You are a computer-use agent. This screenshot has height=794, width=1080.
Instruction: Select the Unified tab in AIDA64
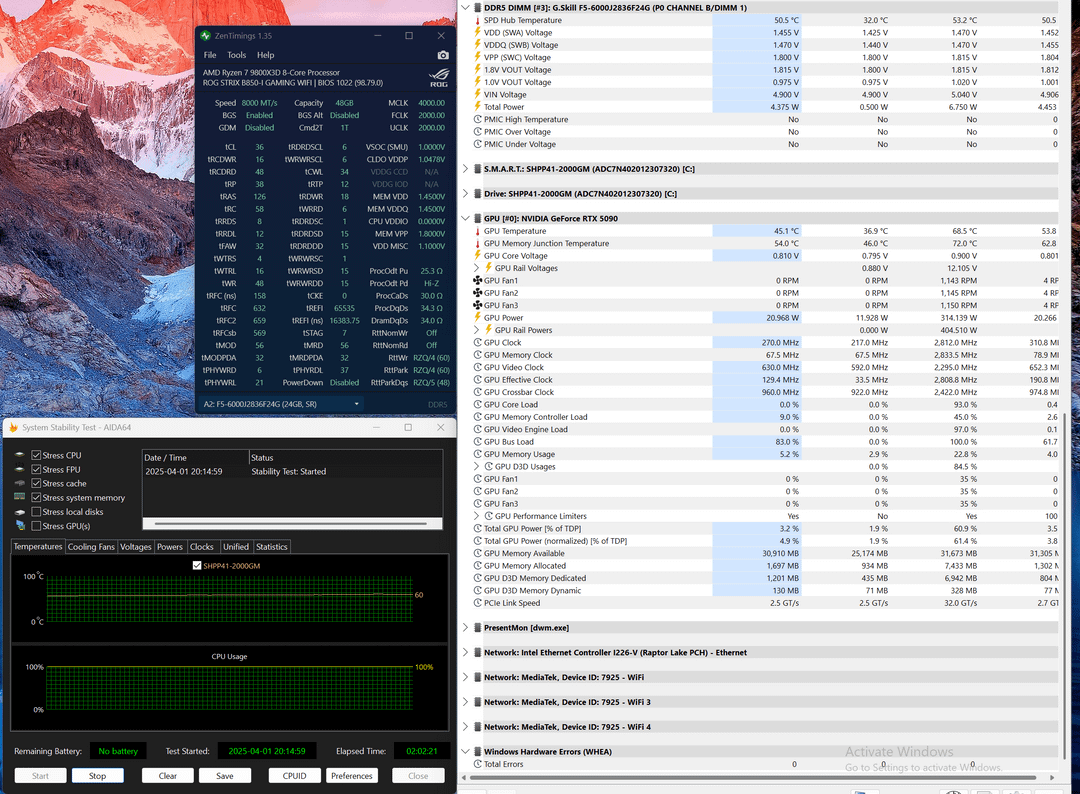236,547
